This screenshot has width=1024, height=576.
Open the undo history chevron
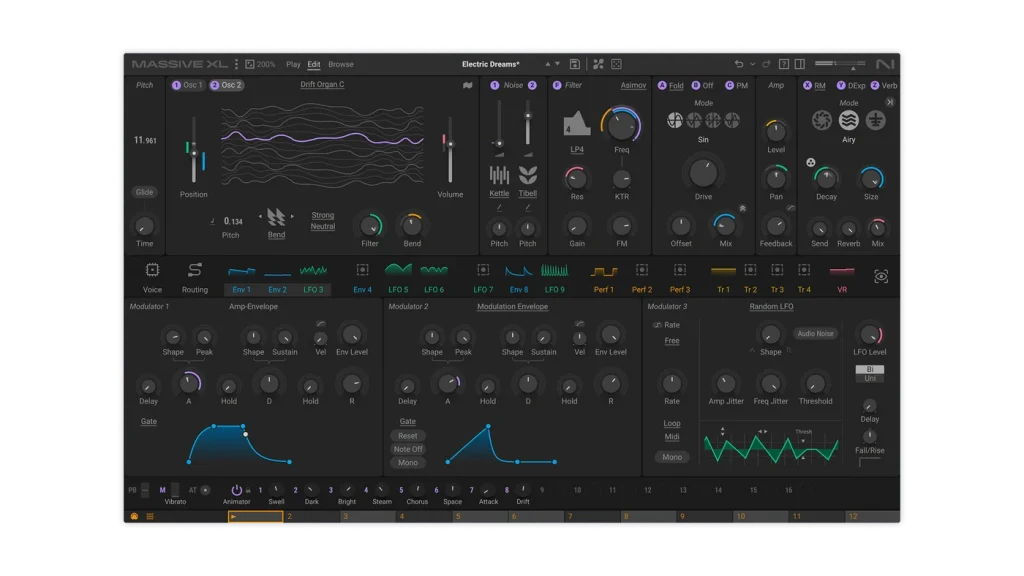752,64
